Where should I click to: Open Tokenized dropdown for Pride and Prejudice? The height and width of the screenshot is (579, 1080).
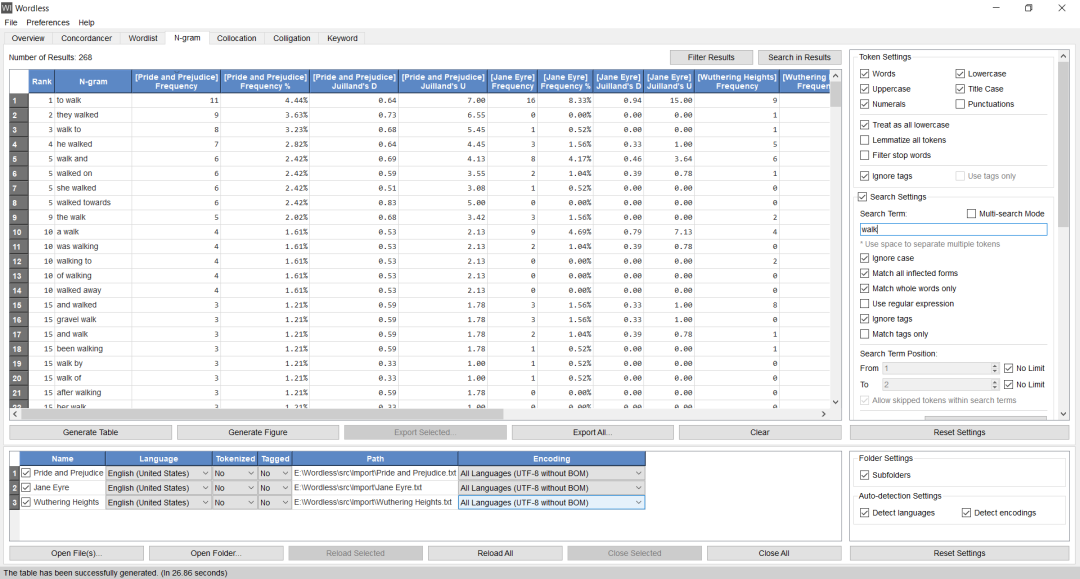click(235, 474)
